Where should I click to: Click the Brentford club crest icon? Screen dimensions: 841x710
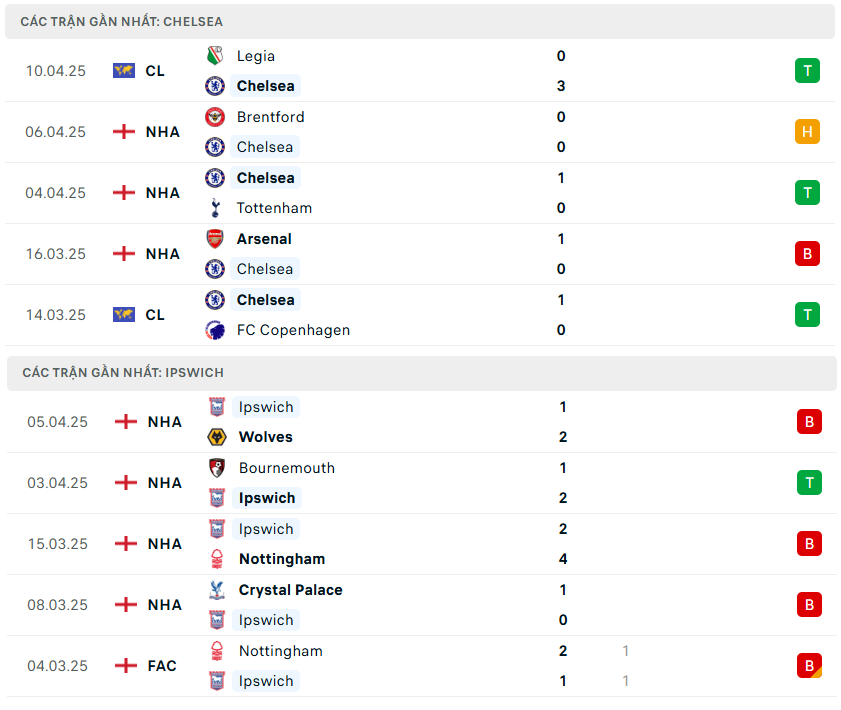(215, 117)
